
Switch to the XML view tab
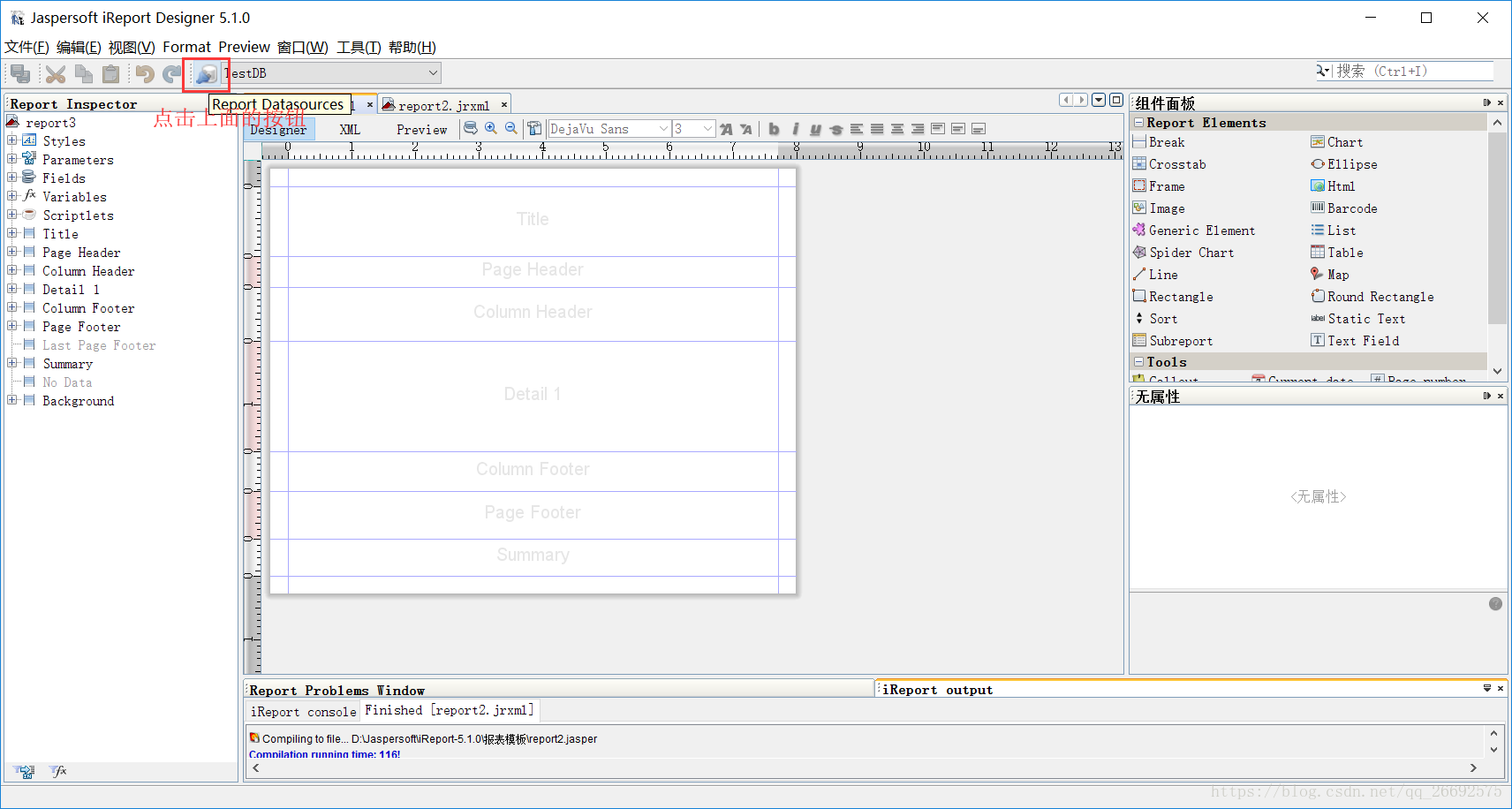coord(350,130)
